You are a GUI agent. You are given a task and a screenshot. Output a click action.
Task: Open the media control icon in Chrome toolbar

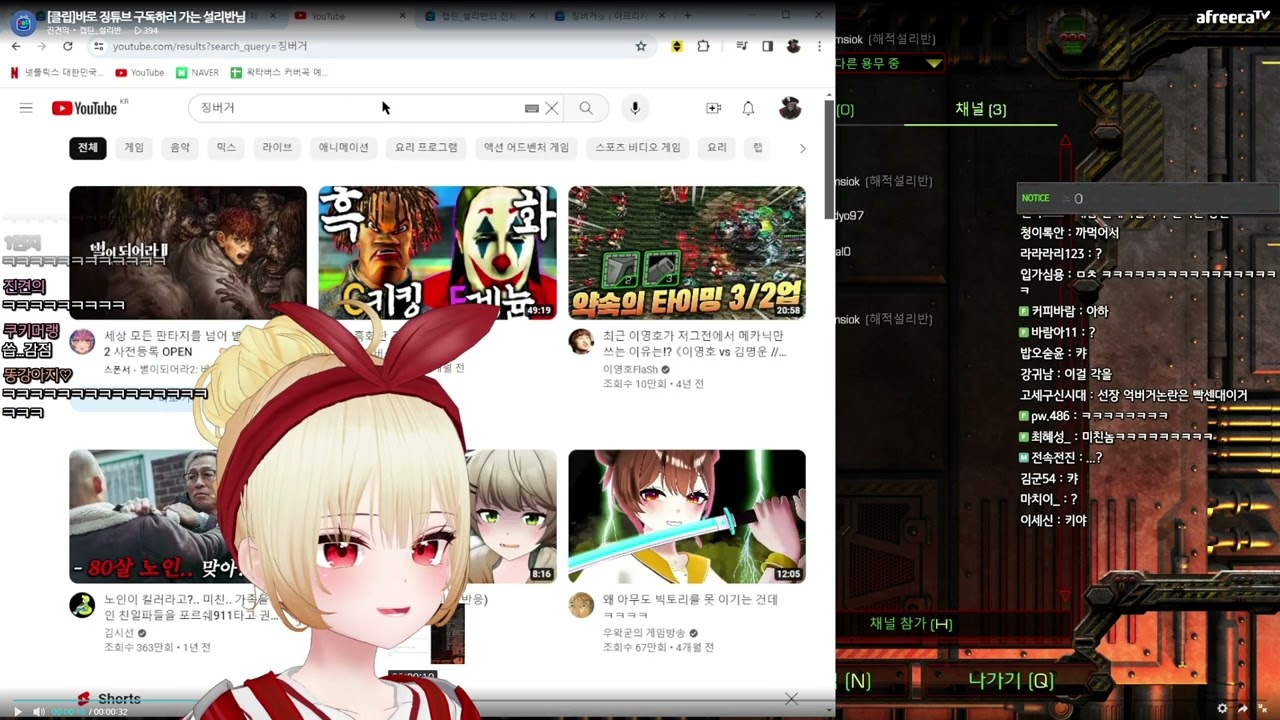(x=742, y=46)
